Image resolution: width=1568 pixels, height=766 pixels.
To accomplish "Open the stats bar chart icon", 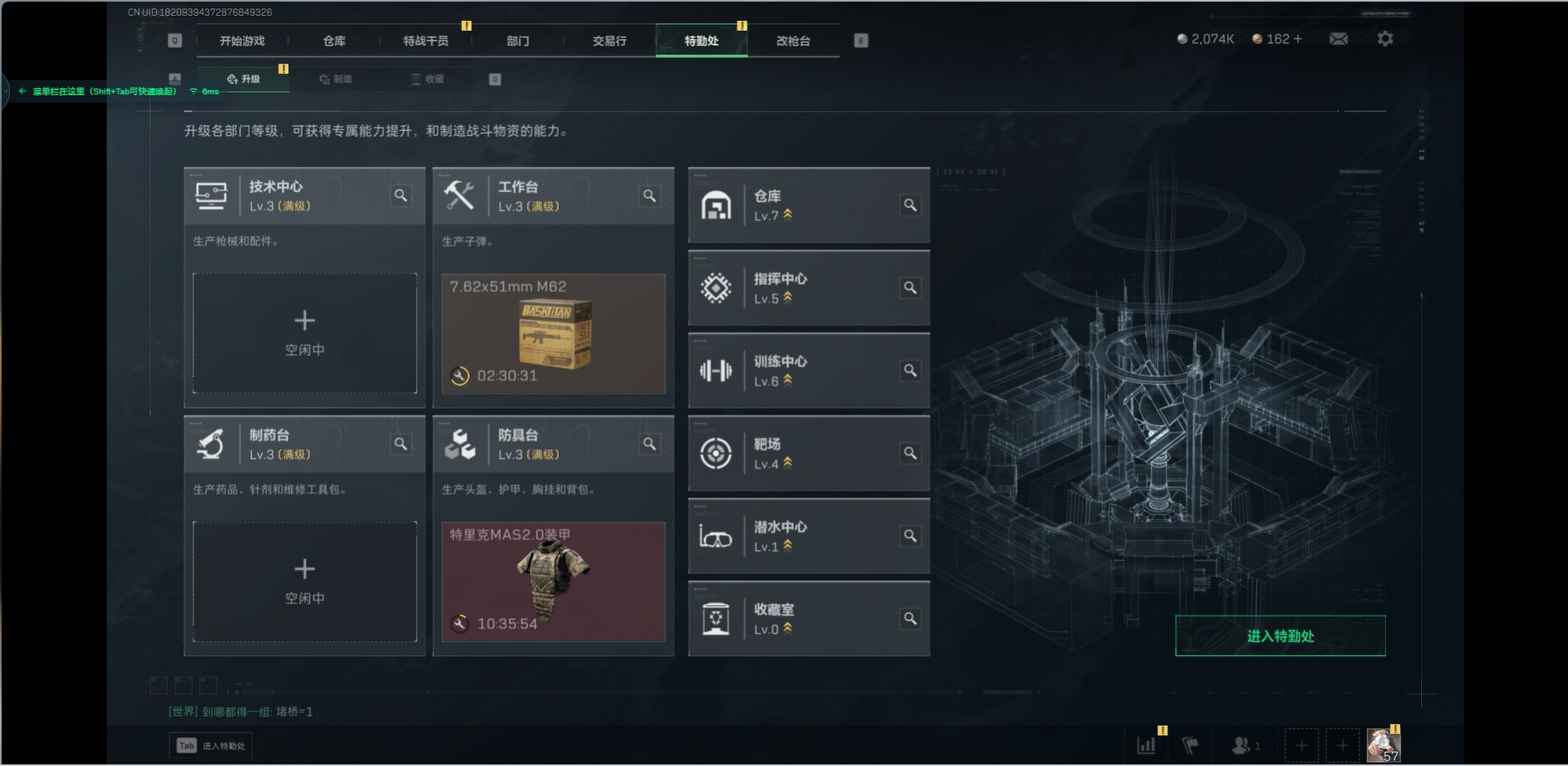I will [1147, 745].
